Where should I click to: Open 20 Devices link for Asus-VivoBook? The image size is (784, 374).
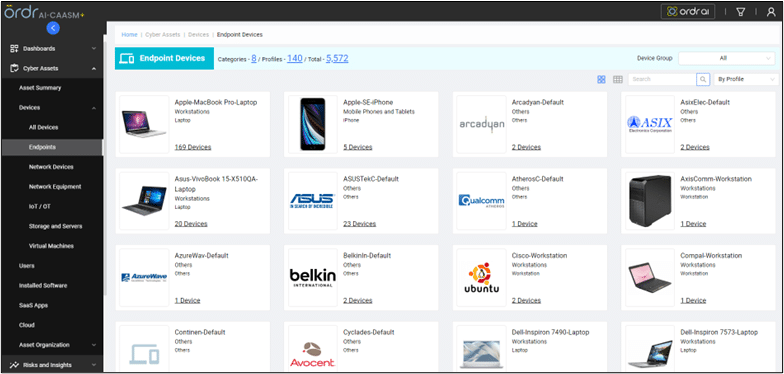pos(191,224)
